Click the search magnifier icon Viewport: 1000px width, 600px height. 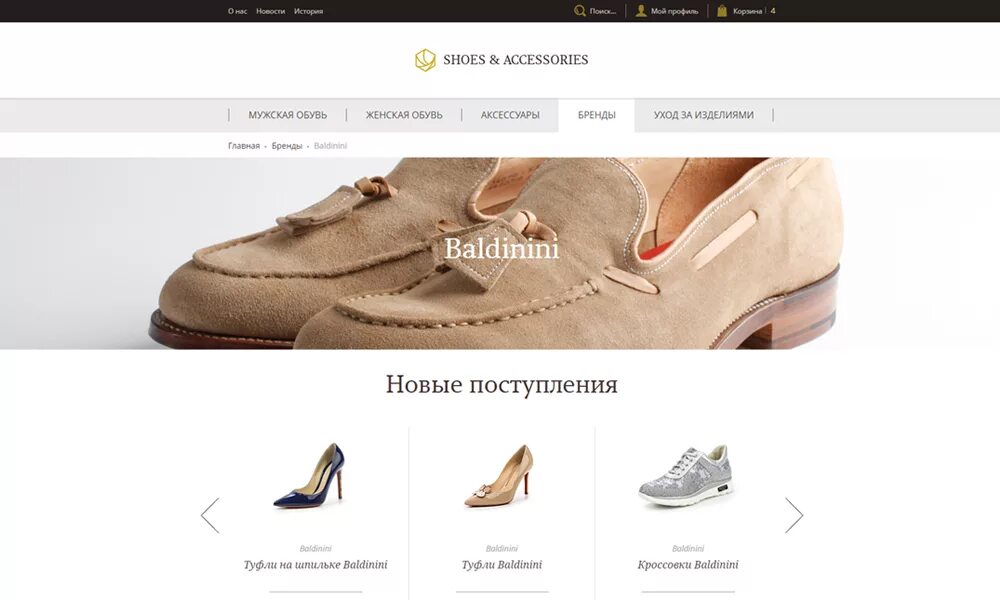[580, 11]
